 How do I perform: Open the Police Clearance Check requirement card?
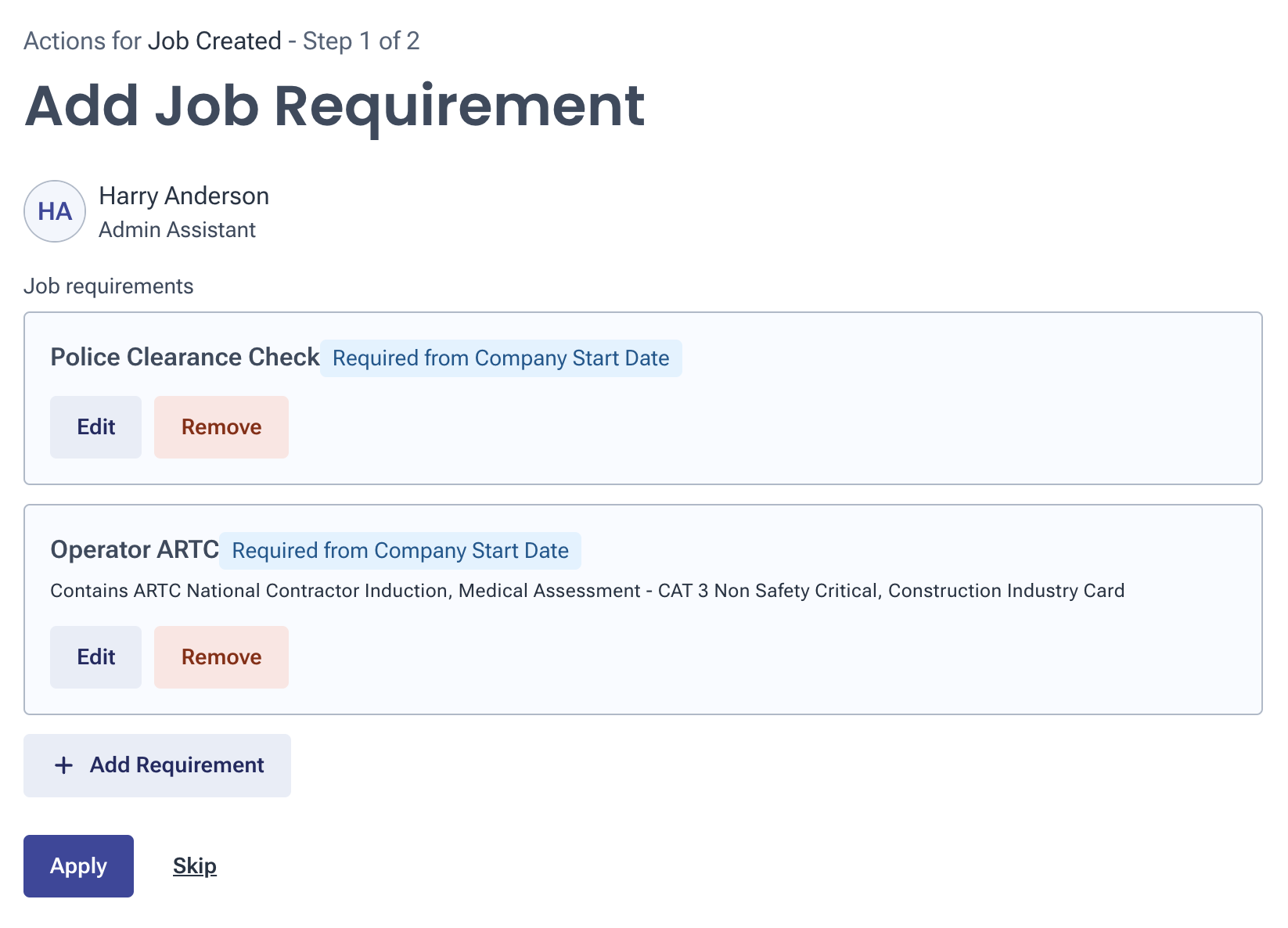pos(643,397)
